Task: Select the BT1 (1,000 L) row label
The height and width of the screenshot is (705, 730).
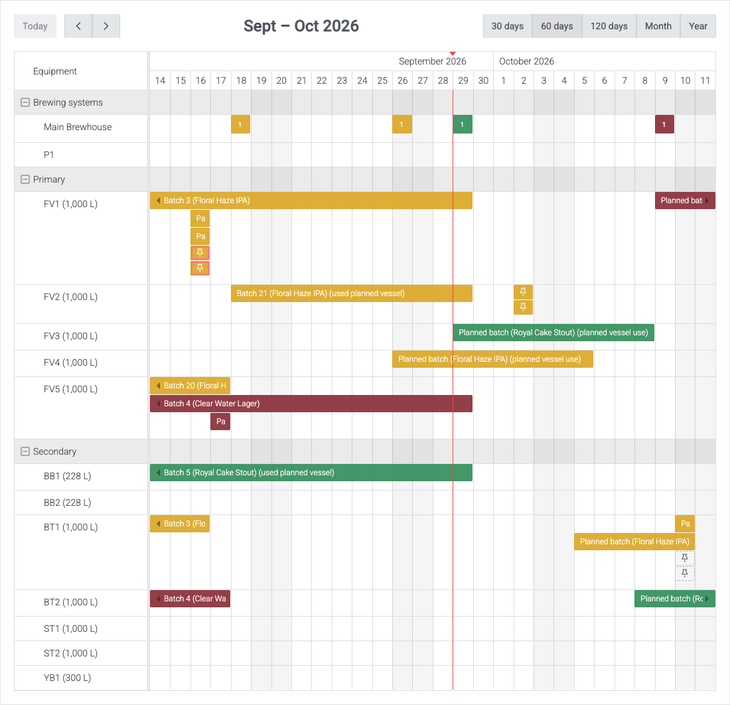Action: point(71,528)
